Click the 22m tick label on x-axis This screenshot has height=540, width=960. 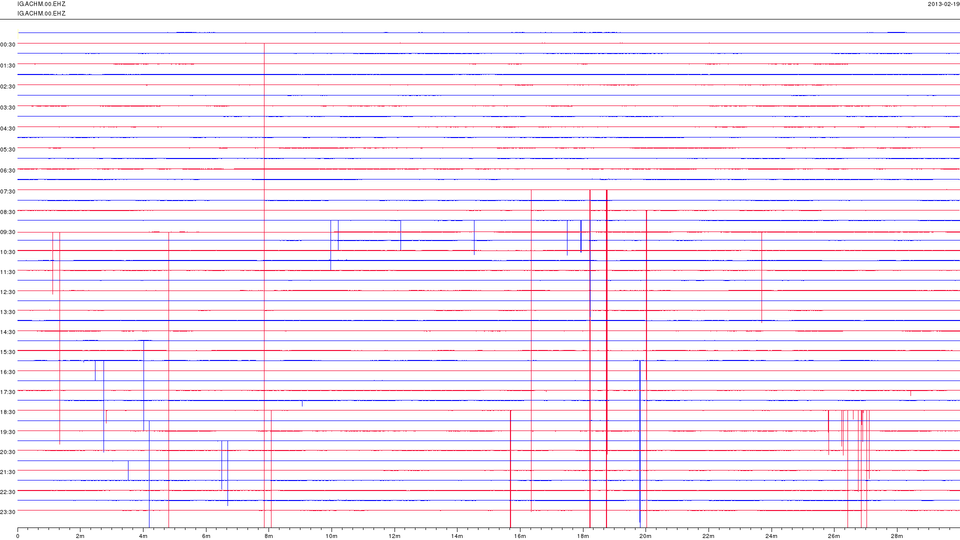[x=708, y=536]
